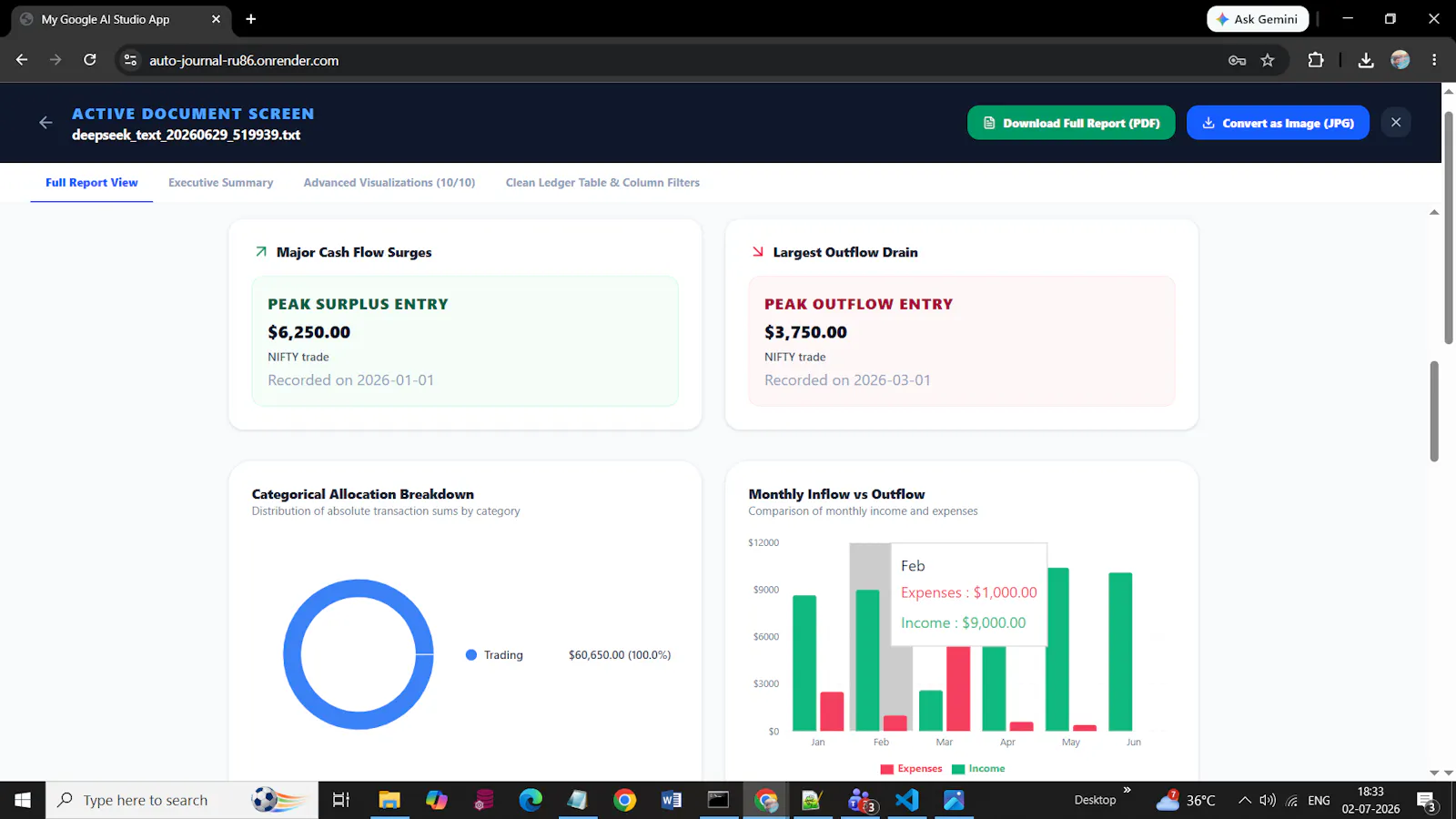Viewport: 1456px width, 819px height.
Task: Close the My Google AI Studio App tab
Action: [216, 19]
